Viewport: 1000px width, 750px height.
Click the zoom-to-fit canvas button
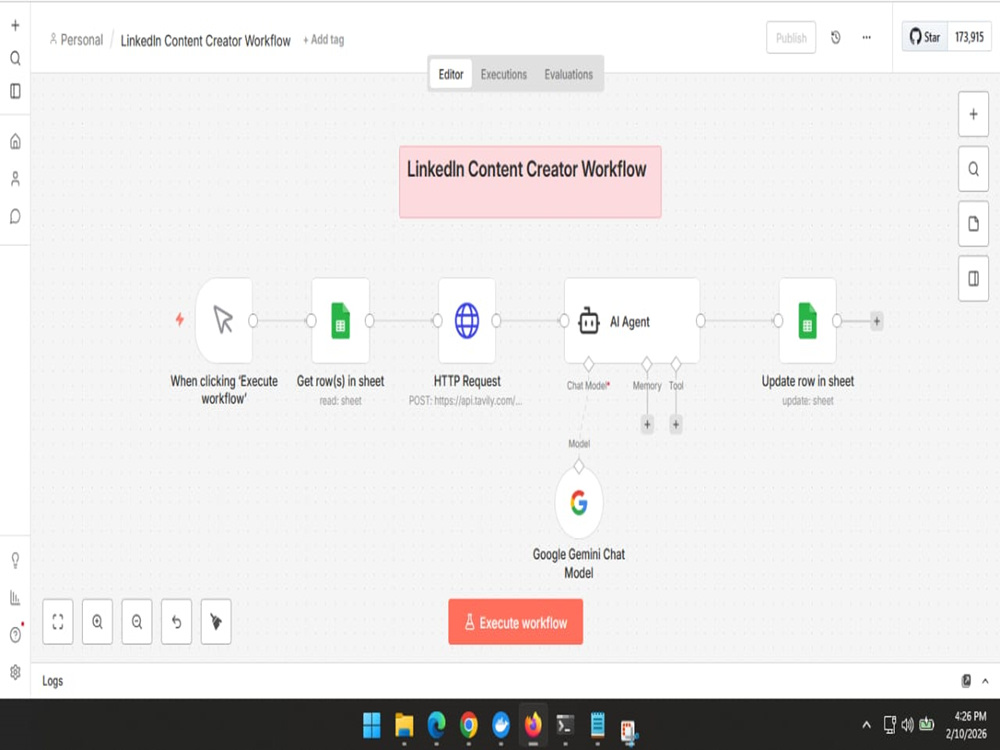click(58, 622)
